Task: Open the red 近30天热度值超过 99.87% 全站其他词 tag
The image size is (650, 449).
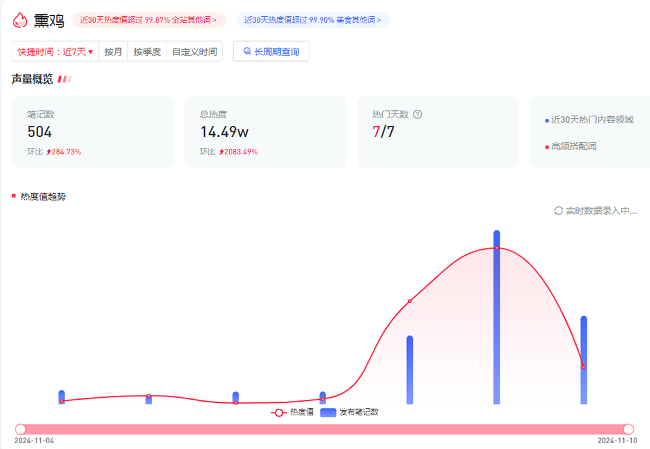Action: [149, 20]
